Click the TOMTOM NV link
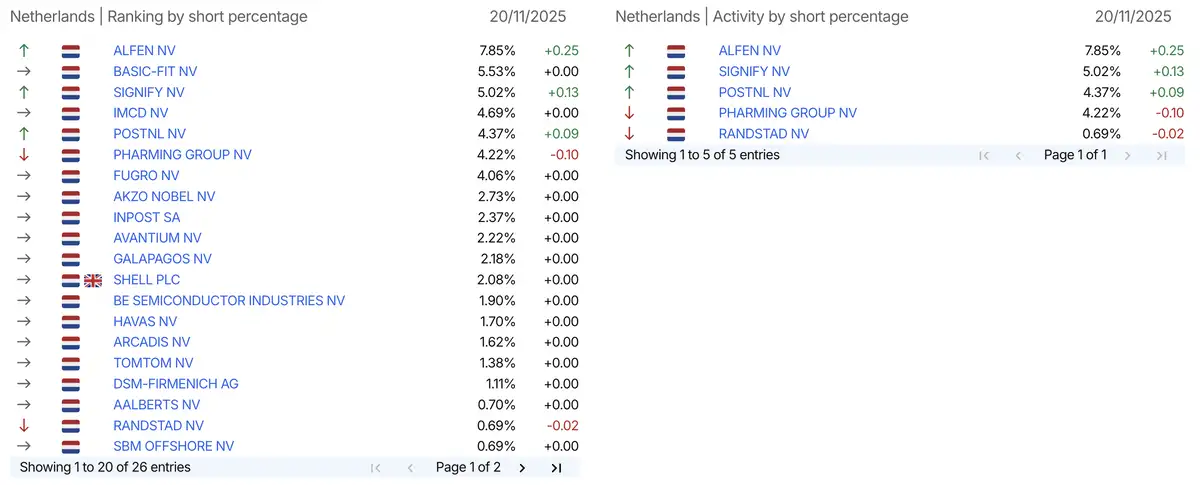This screenshot has width=1200, height=485. click(153, 363)
